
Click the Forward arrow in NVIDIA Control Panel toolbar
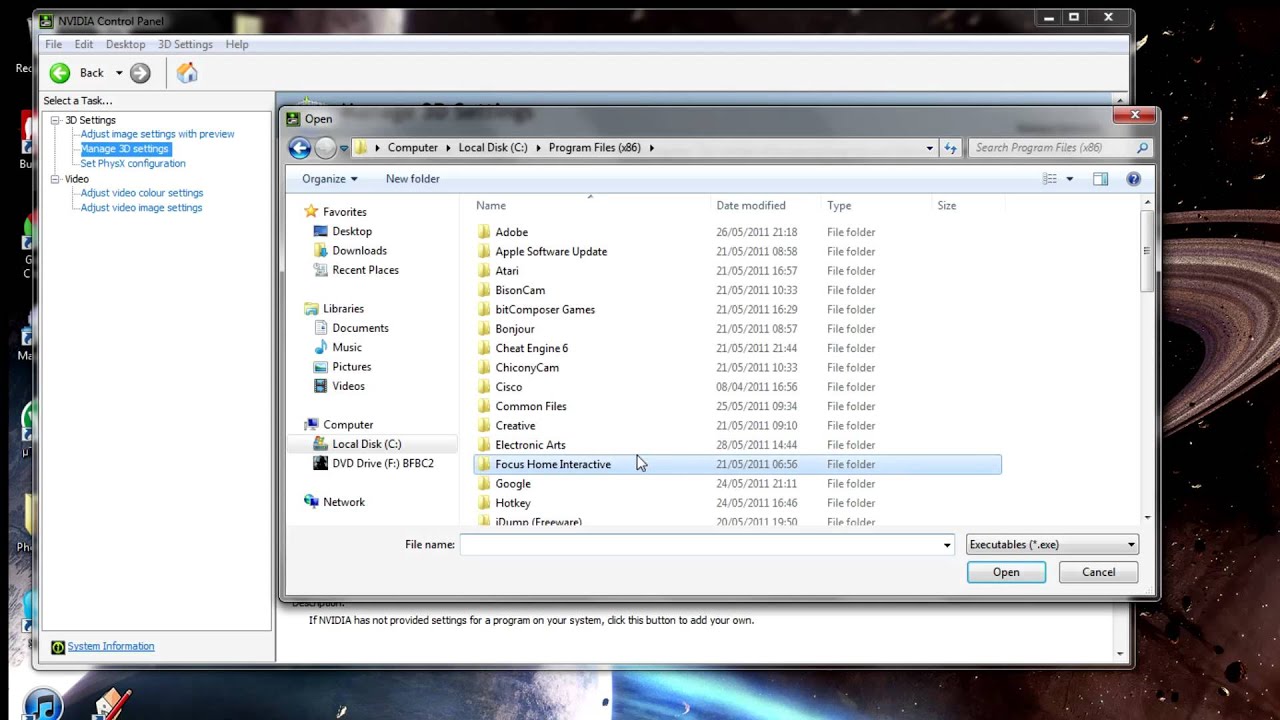click(140, 73)
